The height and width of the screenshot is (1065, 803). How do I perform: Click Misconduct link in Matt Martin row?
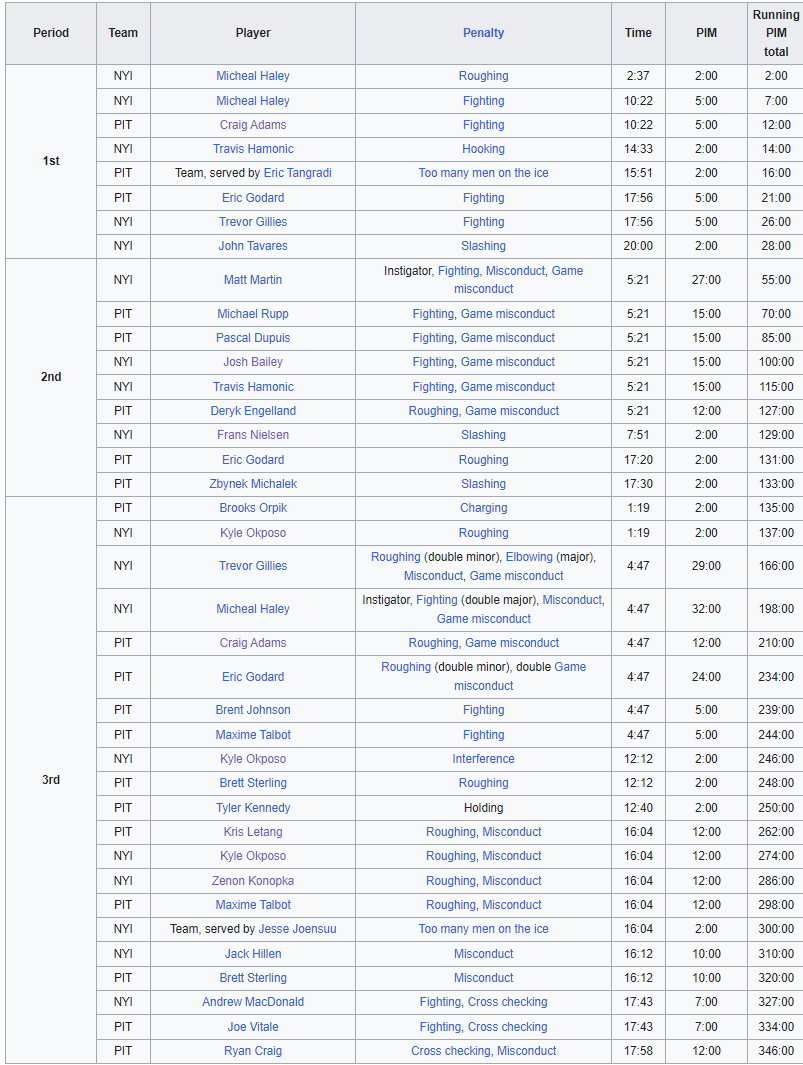tap(515, 271)
